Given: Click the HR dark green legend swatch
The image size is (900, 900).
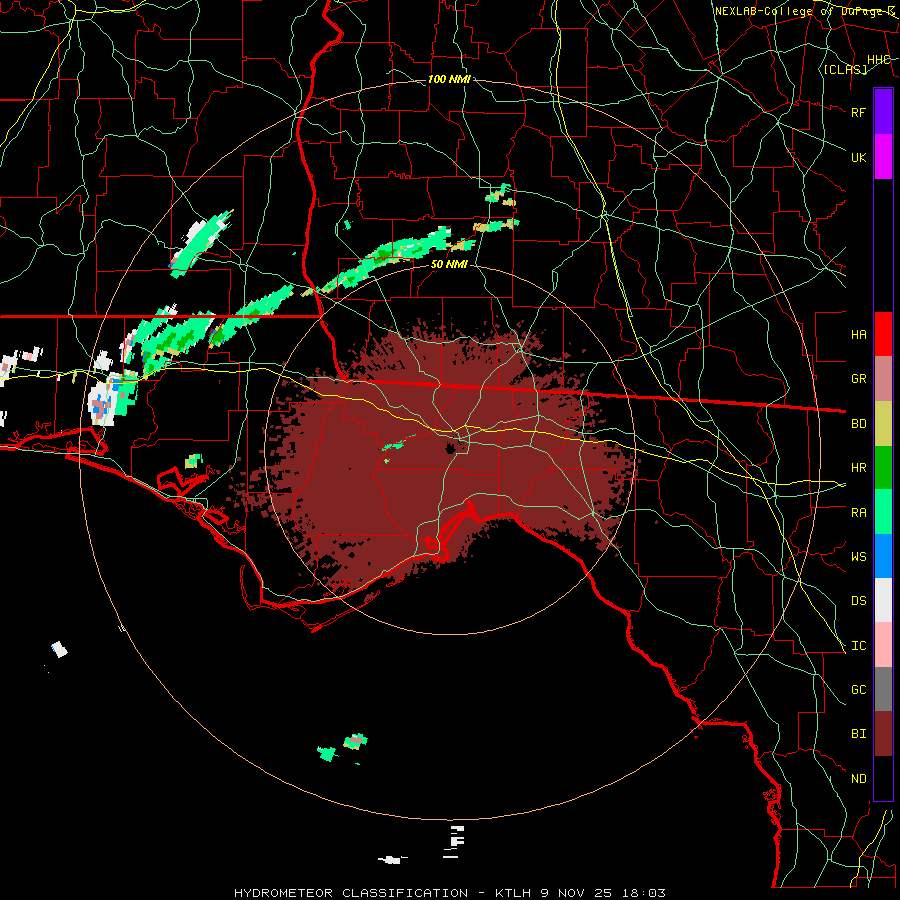Looking at the screenshot, I should tap(883, 468).
